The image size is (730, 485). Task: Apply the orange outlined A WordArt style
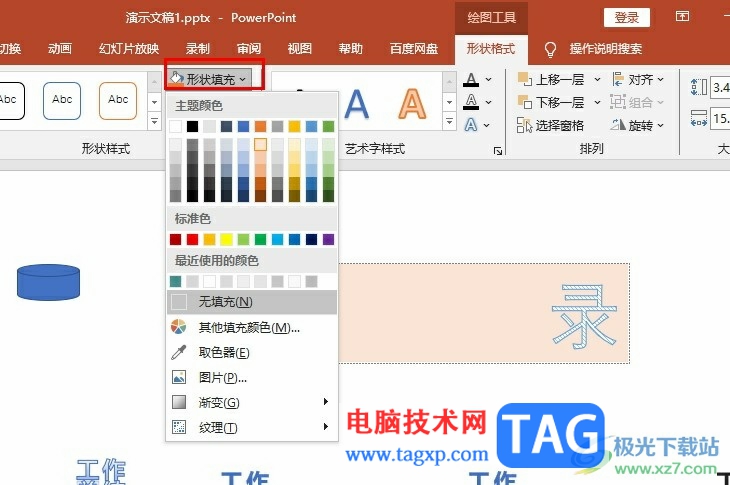click(412, 104)
